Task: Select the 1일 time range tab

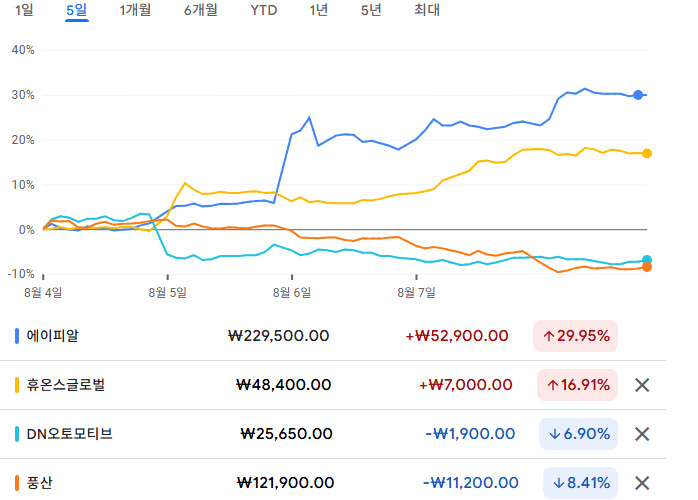Action: coord(25,10)
